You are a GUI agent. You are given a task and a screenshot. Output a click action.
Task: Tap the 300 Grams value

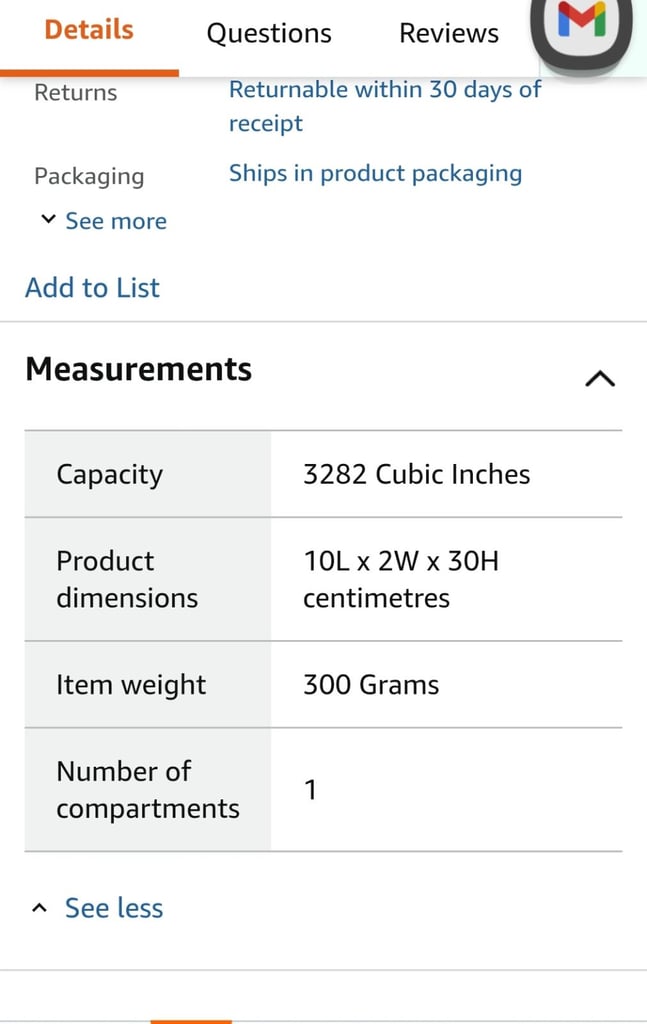point(371,684)
